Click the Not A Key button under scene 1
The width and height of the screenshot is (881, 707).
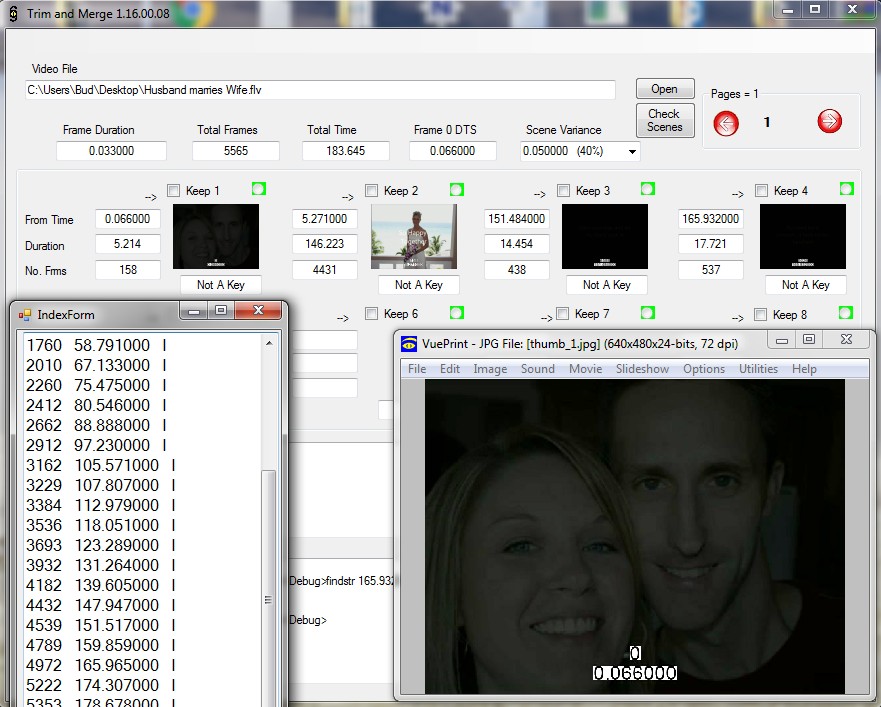(x=220, y=285)
